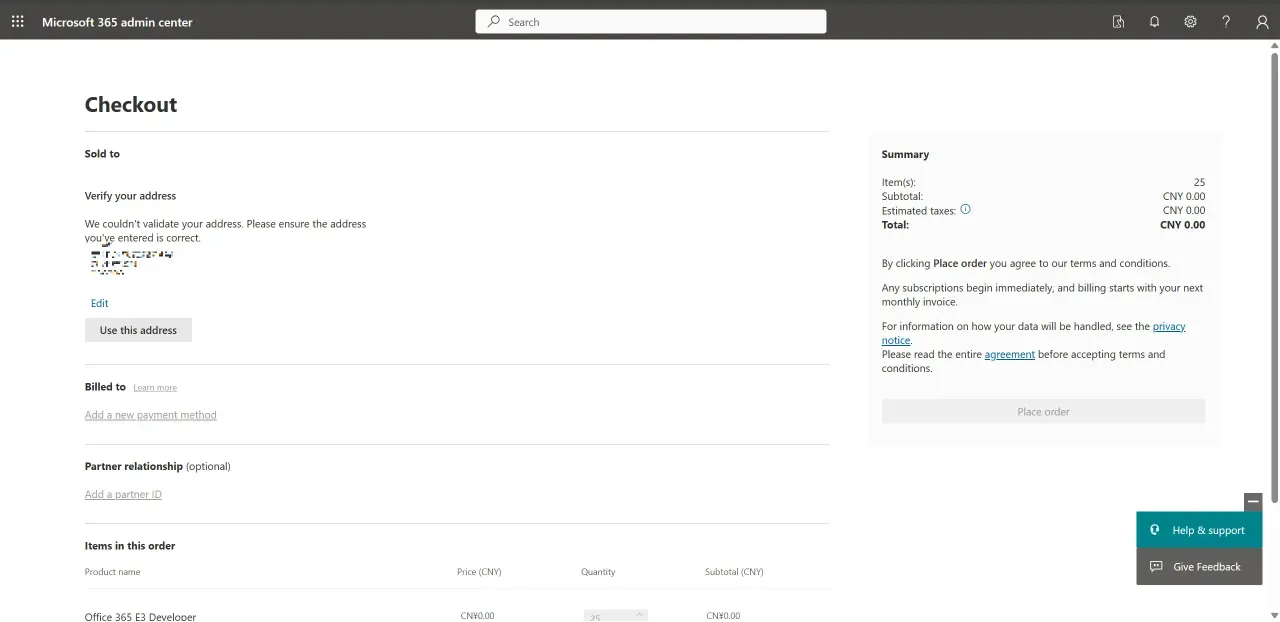Increase quantity with the stepper up arrow
Viewport: 1280px width, 622px height.
[640, 613]
